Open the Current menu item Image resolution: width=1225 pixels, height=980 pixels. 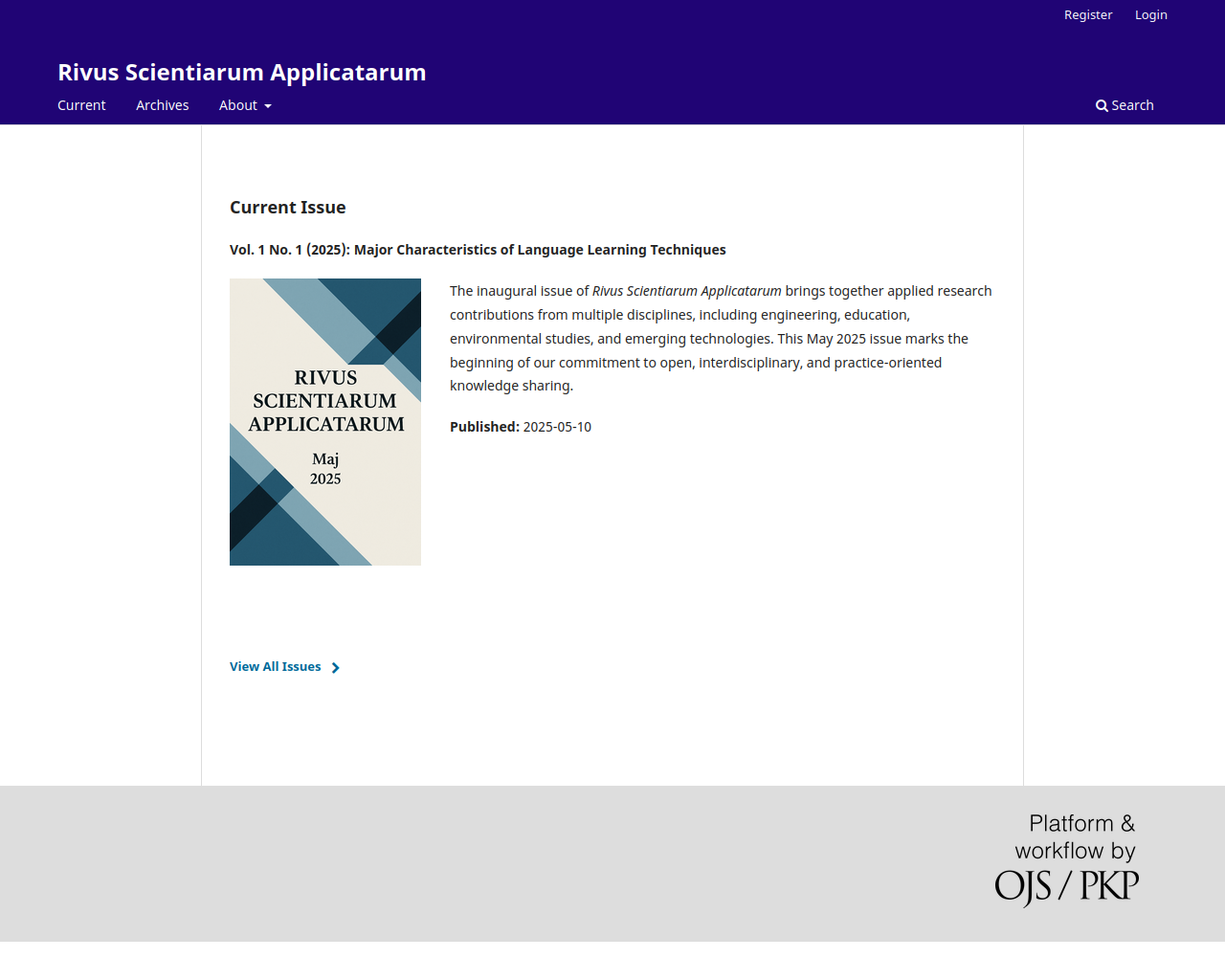coord(81,105)
